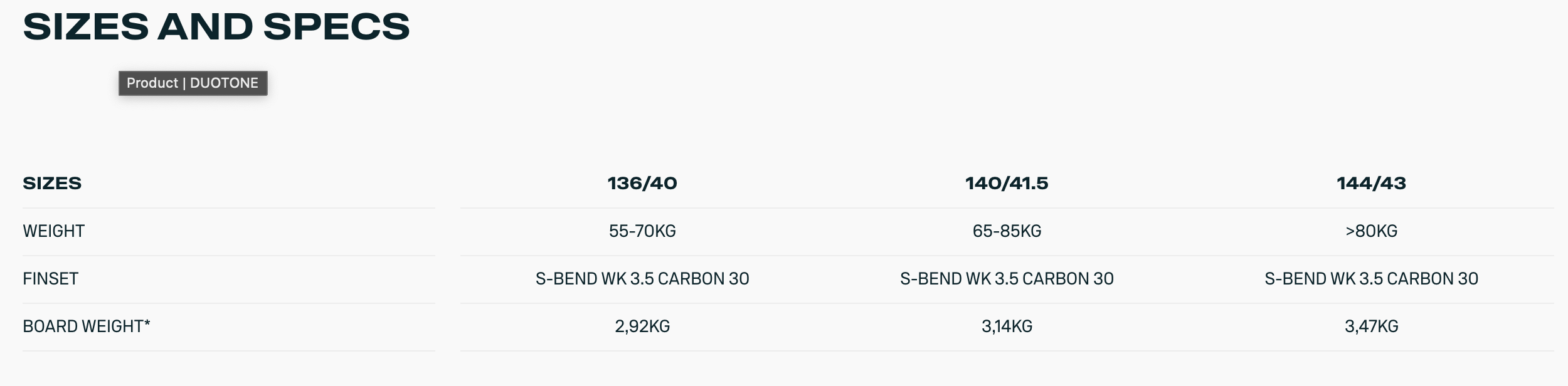Screen dimensions: 1568x386
Task: Select the SIZES row header
Action: 52,184
